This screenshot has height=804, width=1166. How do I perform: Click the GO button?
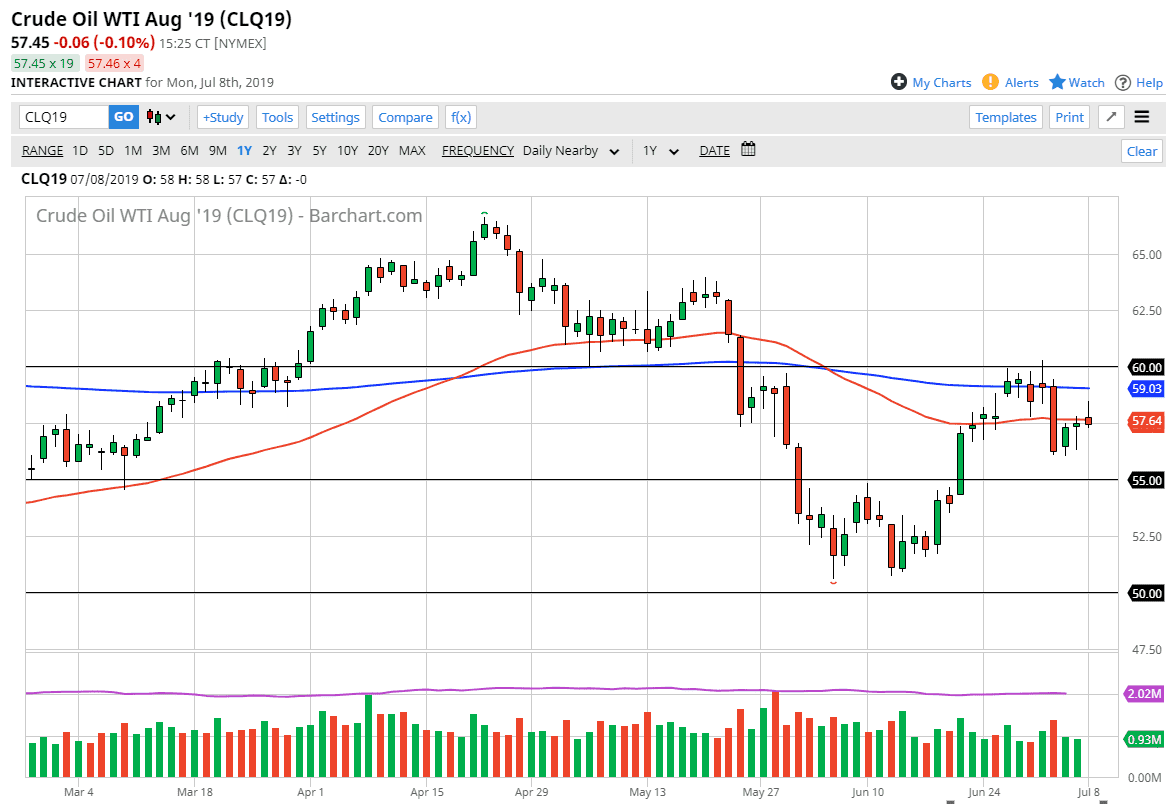pos(123,117)
